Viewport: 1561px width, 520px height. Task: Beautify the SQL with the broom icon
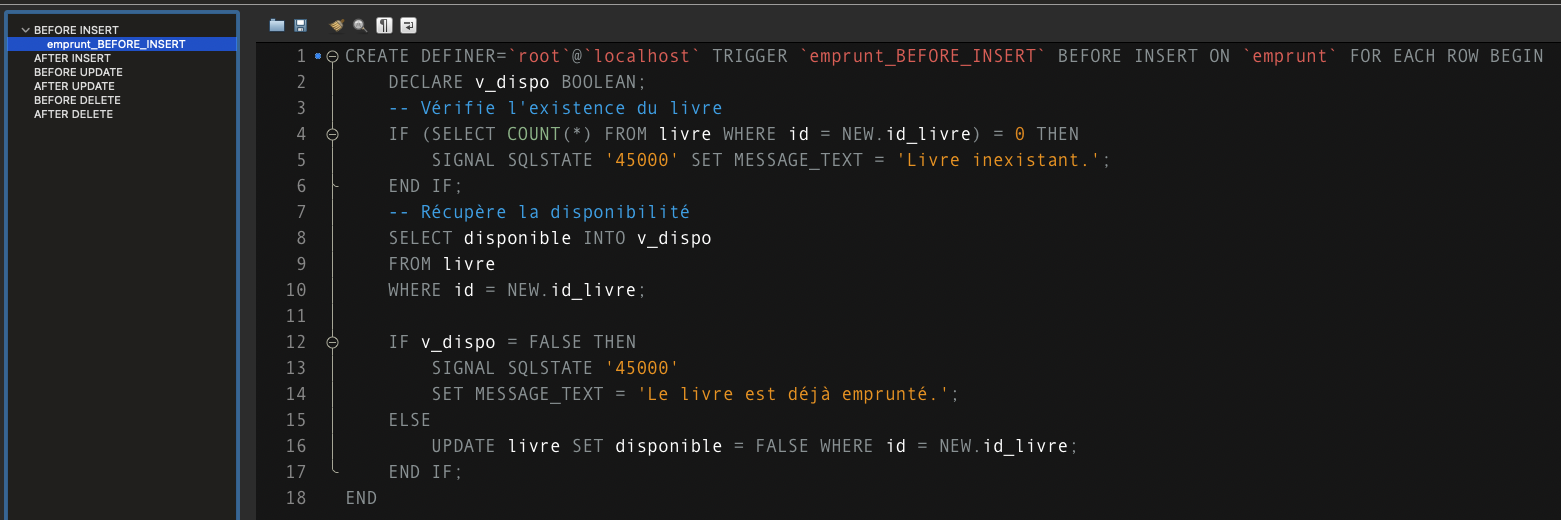pyautogui.click(x=337, y=25)
